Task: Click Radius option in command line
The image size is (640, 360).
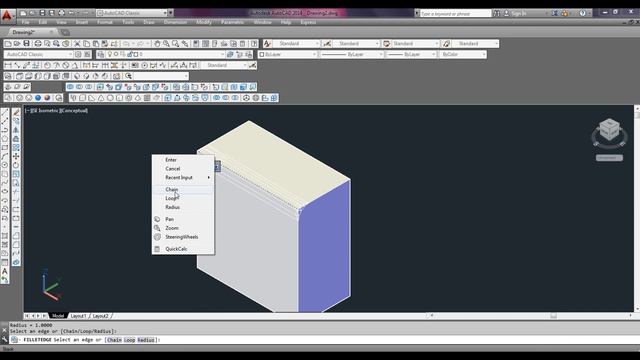Action: pyautogui.click(x=146, y=340)
